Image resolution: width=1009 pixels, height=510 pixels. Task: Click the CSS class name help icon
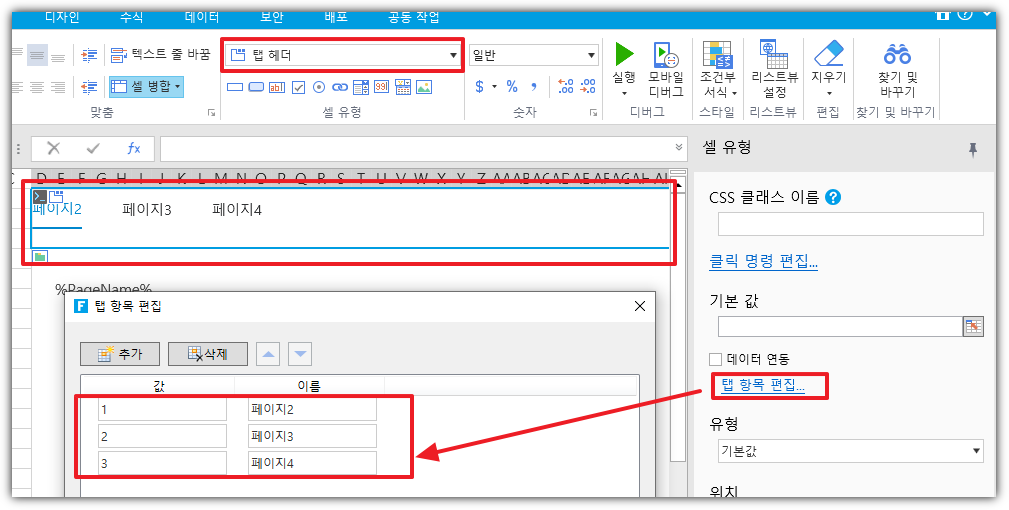point(833,197)
